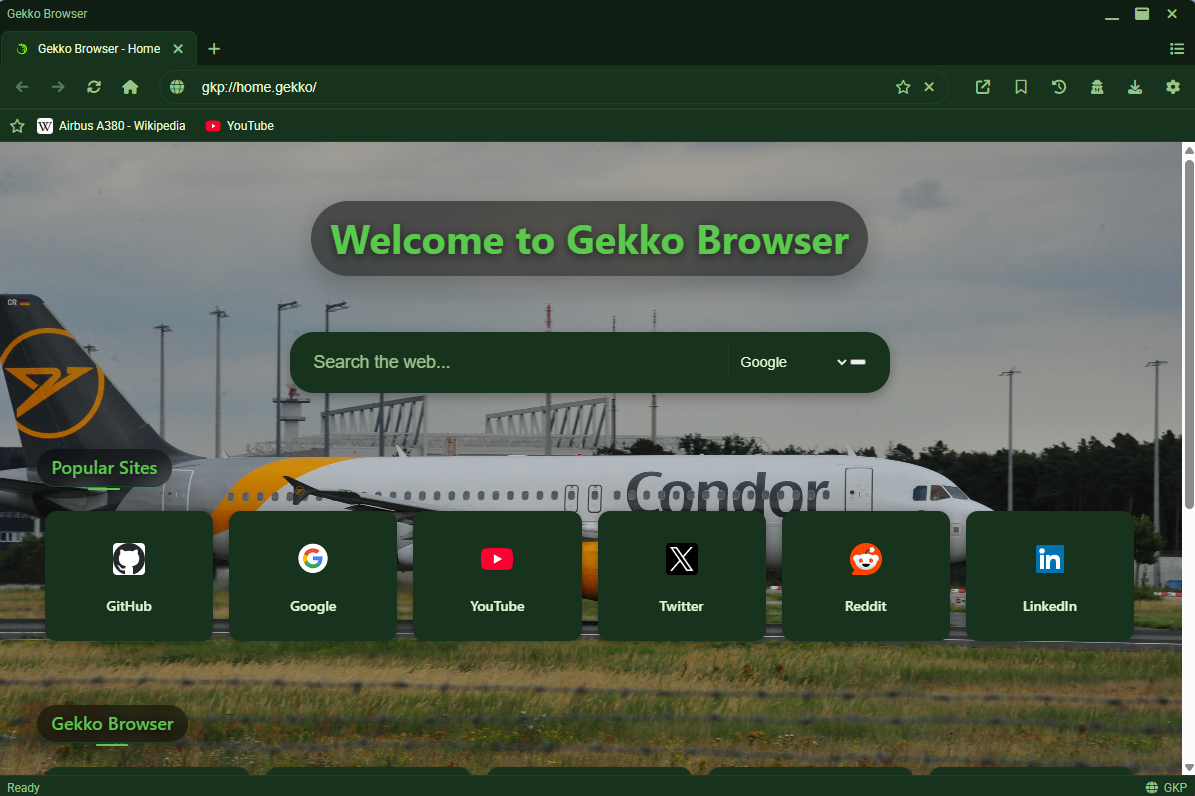
Task: Click the Popular Sites heading
Action: click(104, 468)
